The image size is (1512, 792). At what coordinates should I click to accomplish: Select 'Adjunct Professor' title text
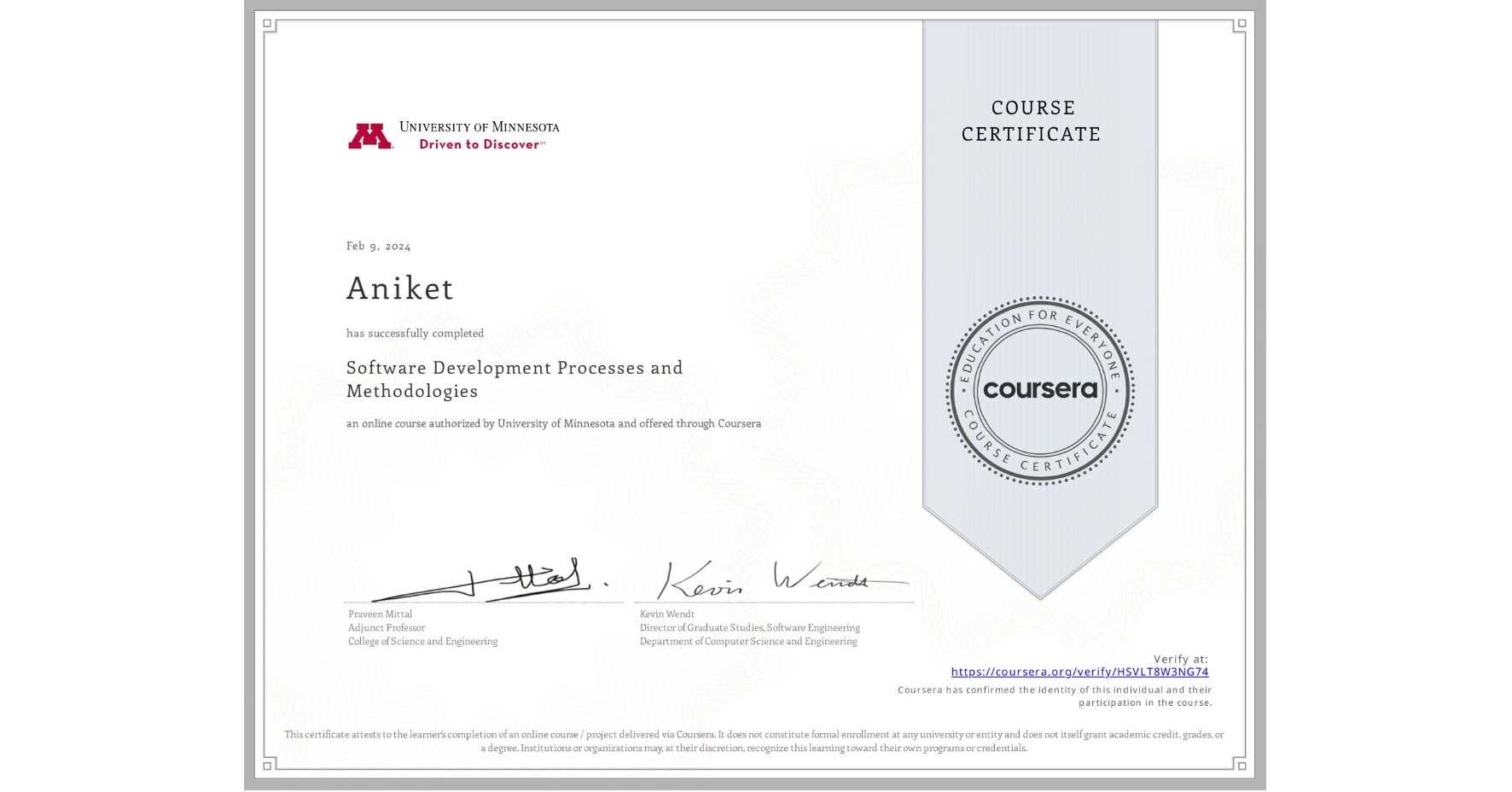387,627
